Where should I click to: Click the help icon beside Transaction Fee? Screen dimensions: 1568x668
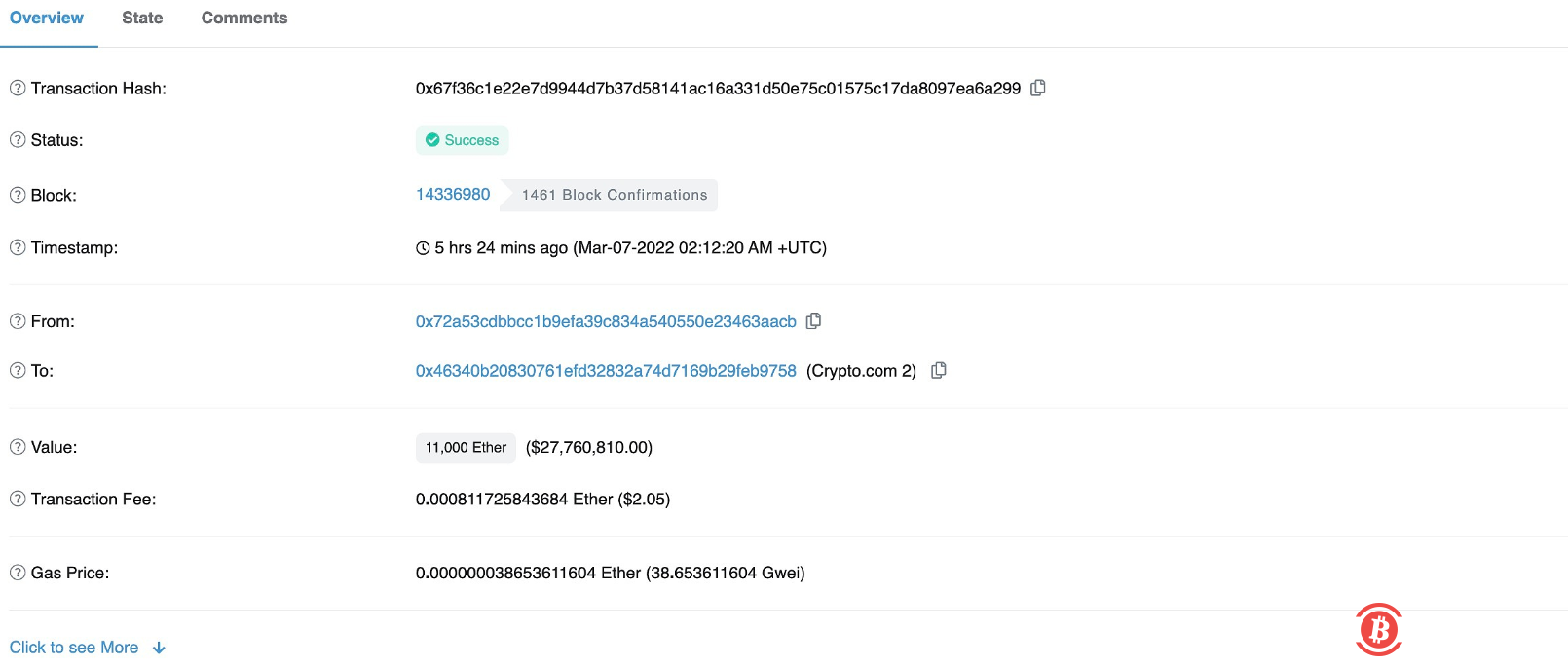(x=16, y=499)
